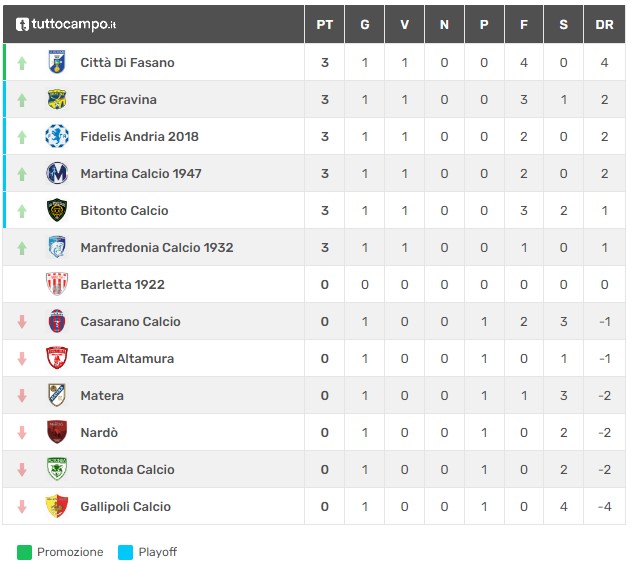Screen dimensions: 632x570
Task: Select the Martina Calcio 1947 badge
Action: click(57, 173)
